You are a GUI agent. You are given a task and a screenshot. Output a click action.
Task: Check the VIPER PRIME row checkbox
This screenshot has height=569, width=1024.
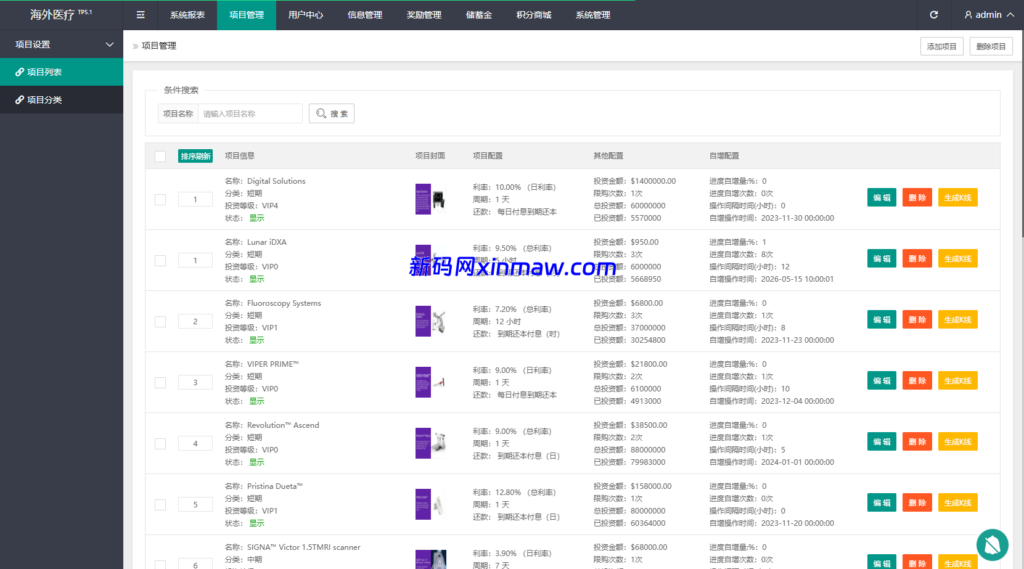point(160,383)
